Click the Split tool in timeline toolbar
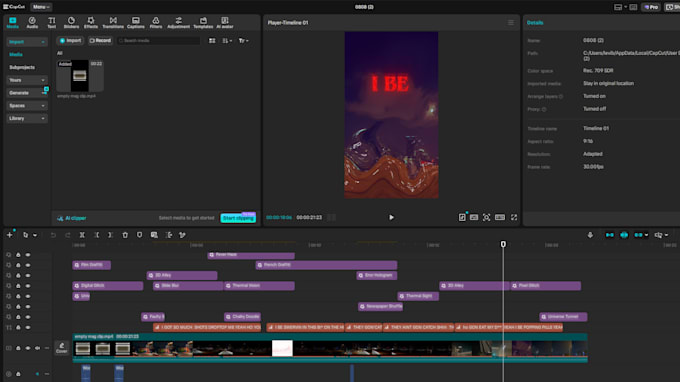Image resolution: width=680 pixels, height=382 pixels. [82, 235]
